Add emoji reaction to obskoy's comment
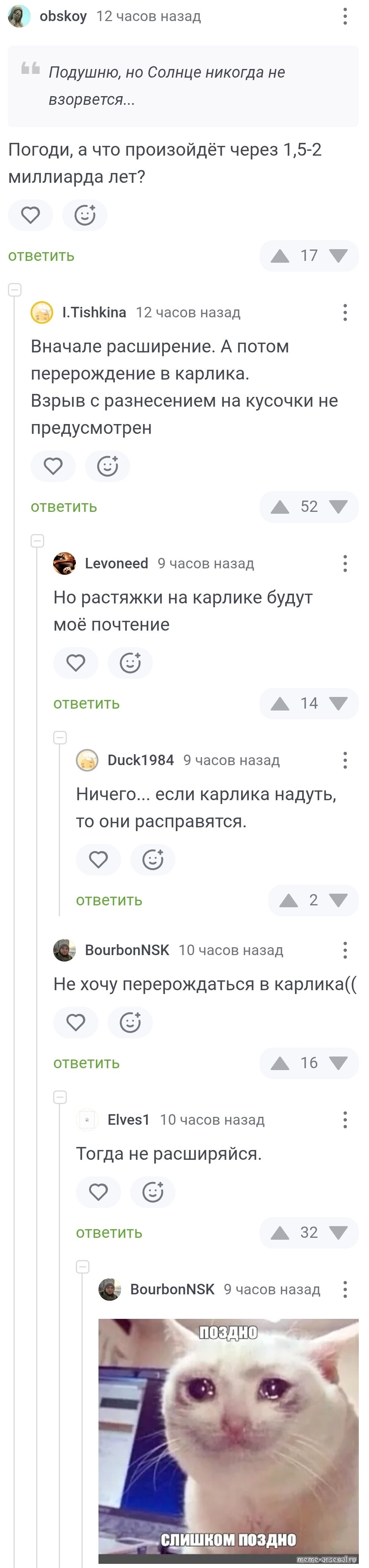The image size is (369, 1568). point(85,215)
